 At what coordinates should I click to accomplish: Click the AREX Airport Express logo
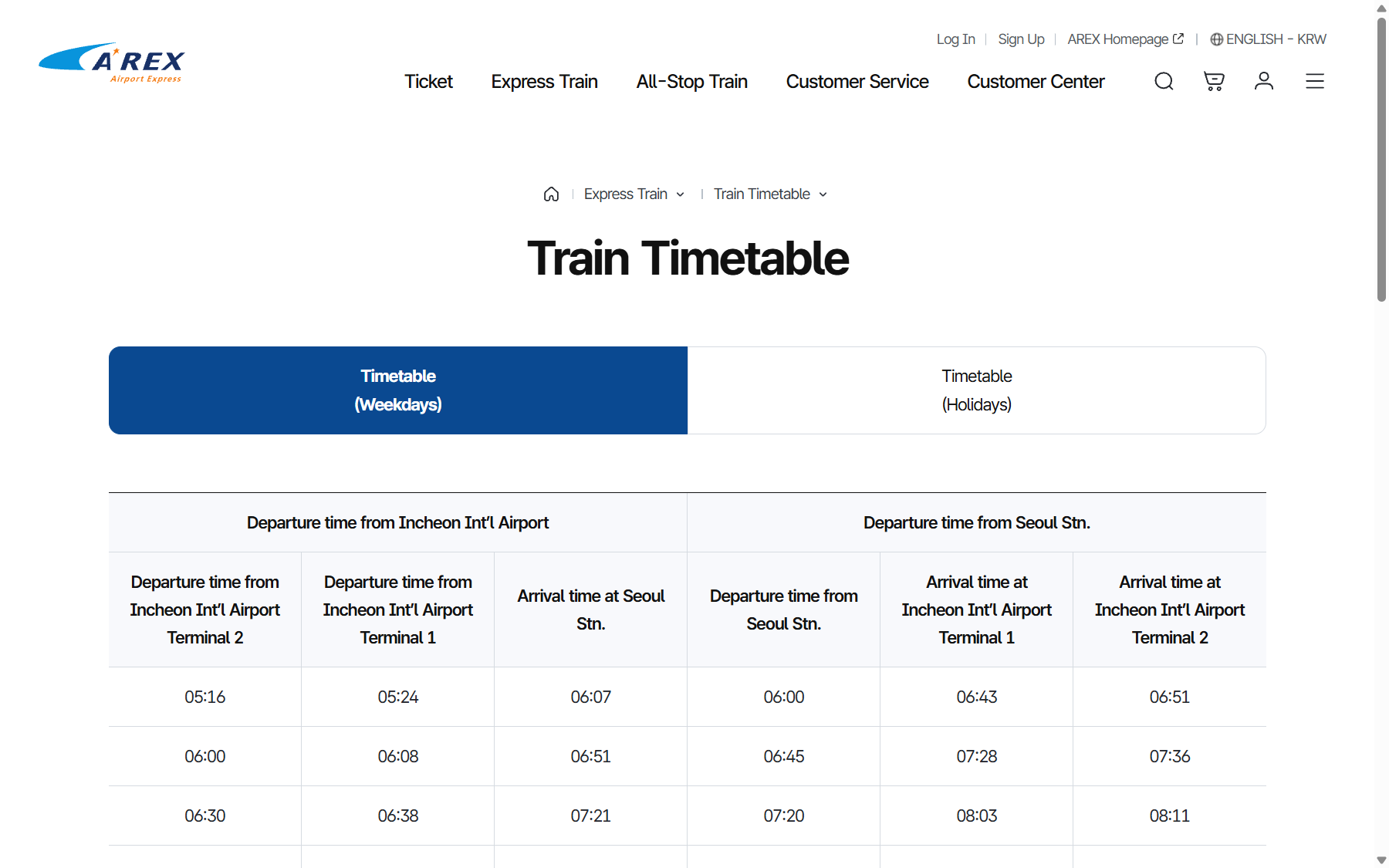[112, 62]
